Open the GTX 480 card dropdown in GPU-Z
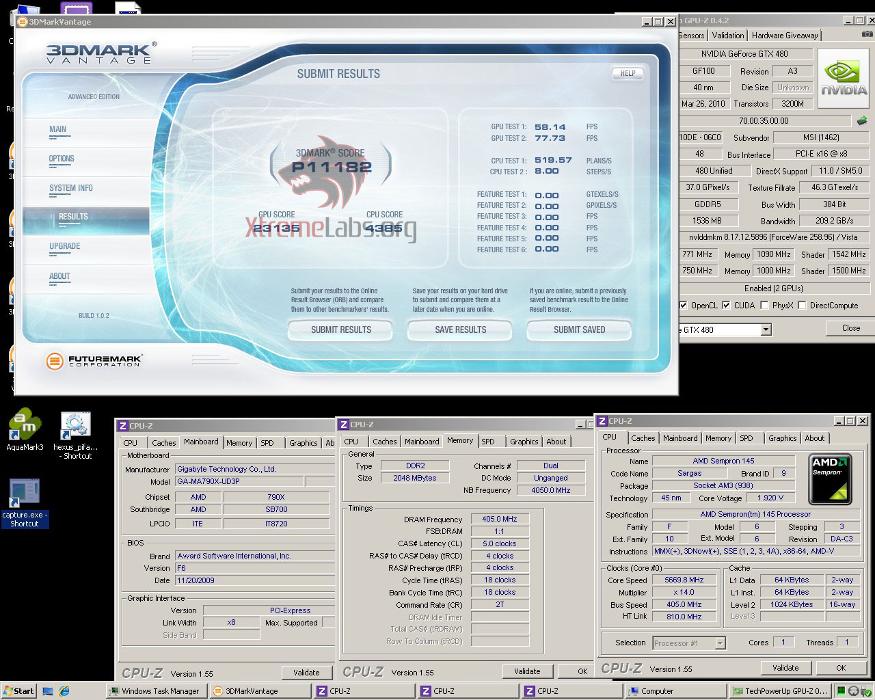 tap(766, 330)
